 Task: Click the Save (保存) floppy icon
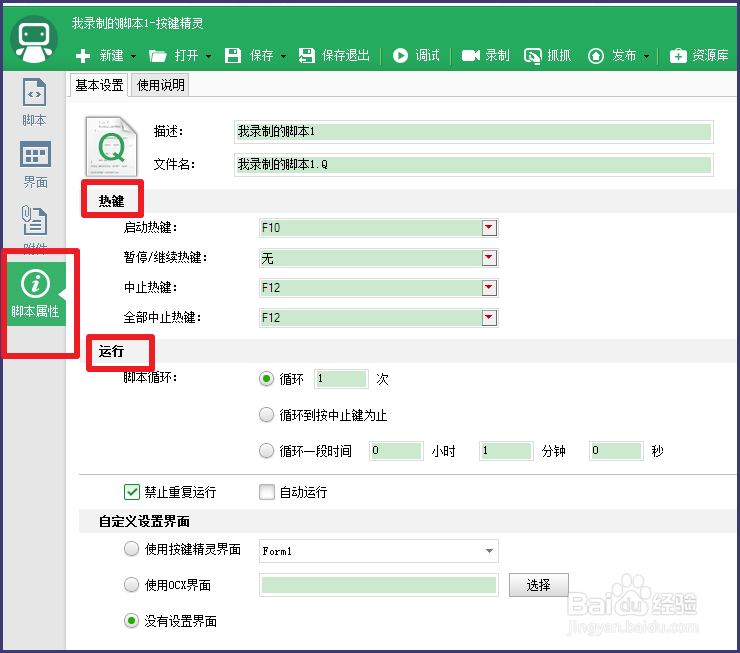[233, 56]
